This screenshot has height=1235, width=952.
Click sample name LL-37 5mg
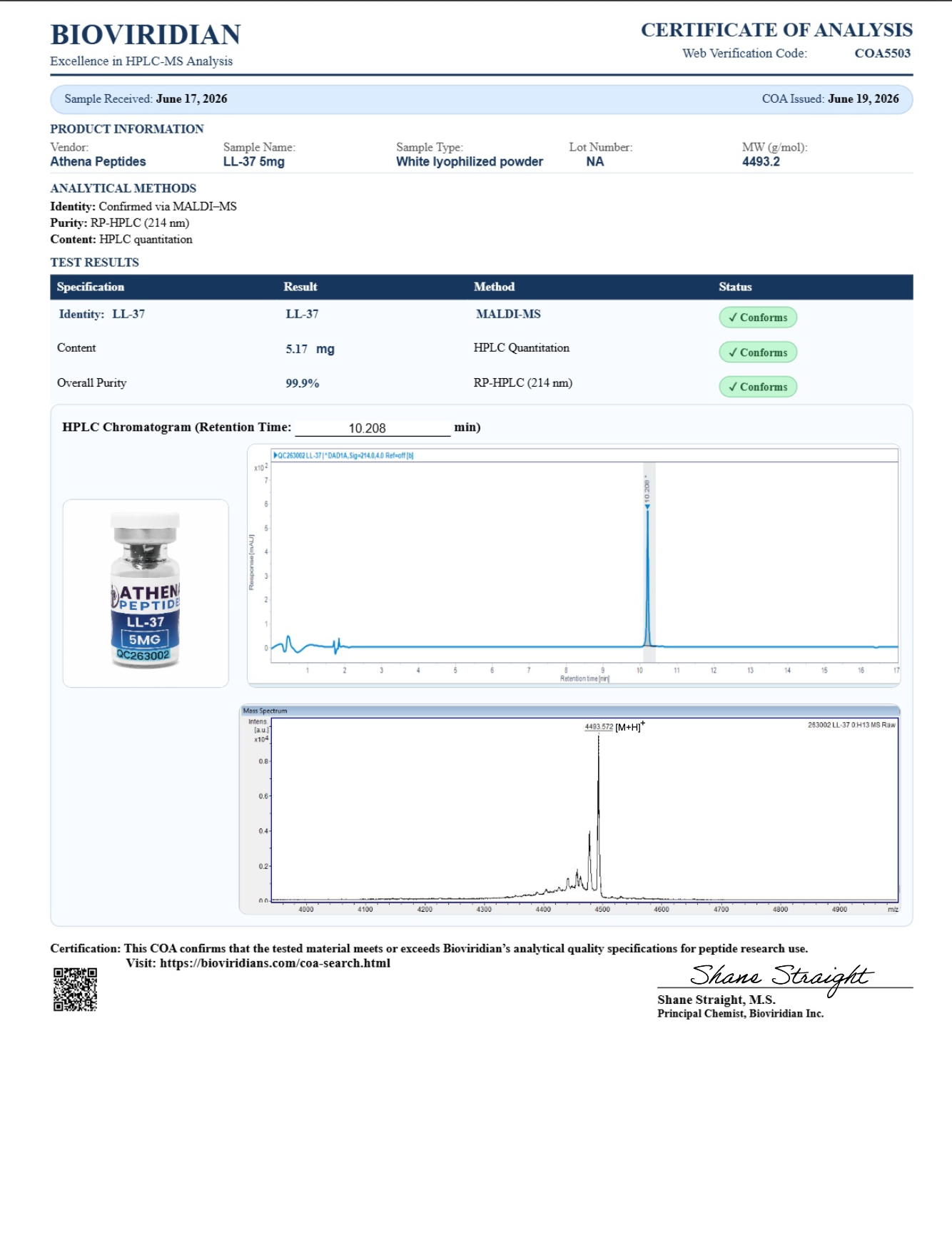tap(254, 161)
